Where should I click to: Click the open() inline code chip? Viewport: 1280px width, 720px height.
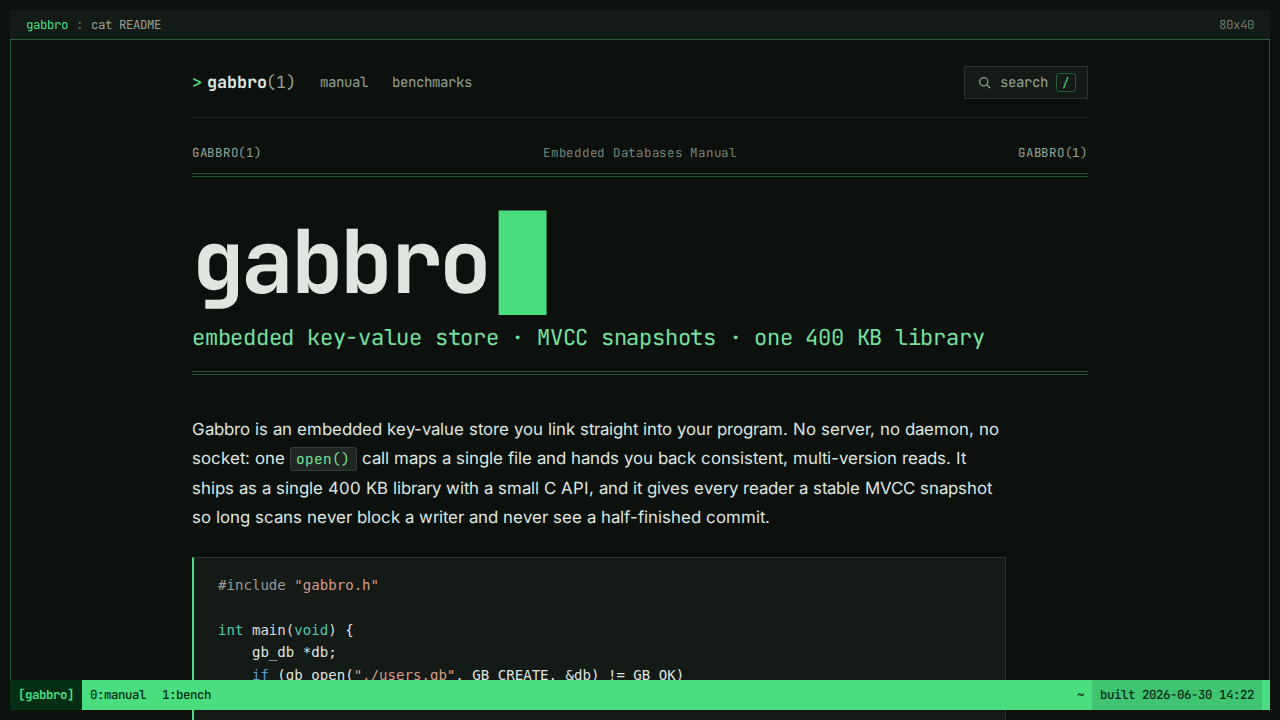point(323,459)
